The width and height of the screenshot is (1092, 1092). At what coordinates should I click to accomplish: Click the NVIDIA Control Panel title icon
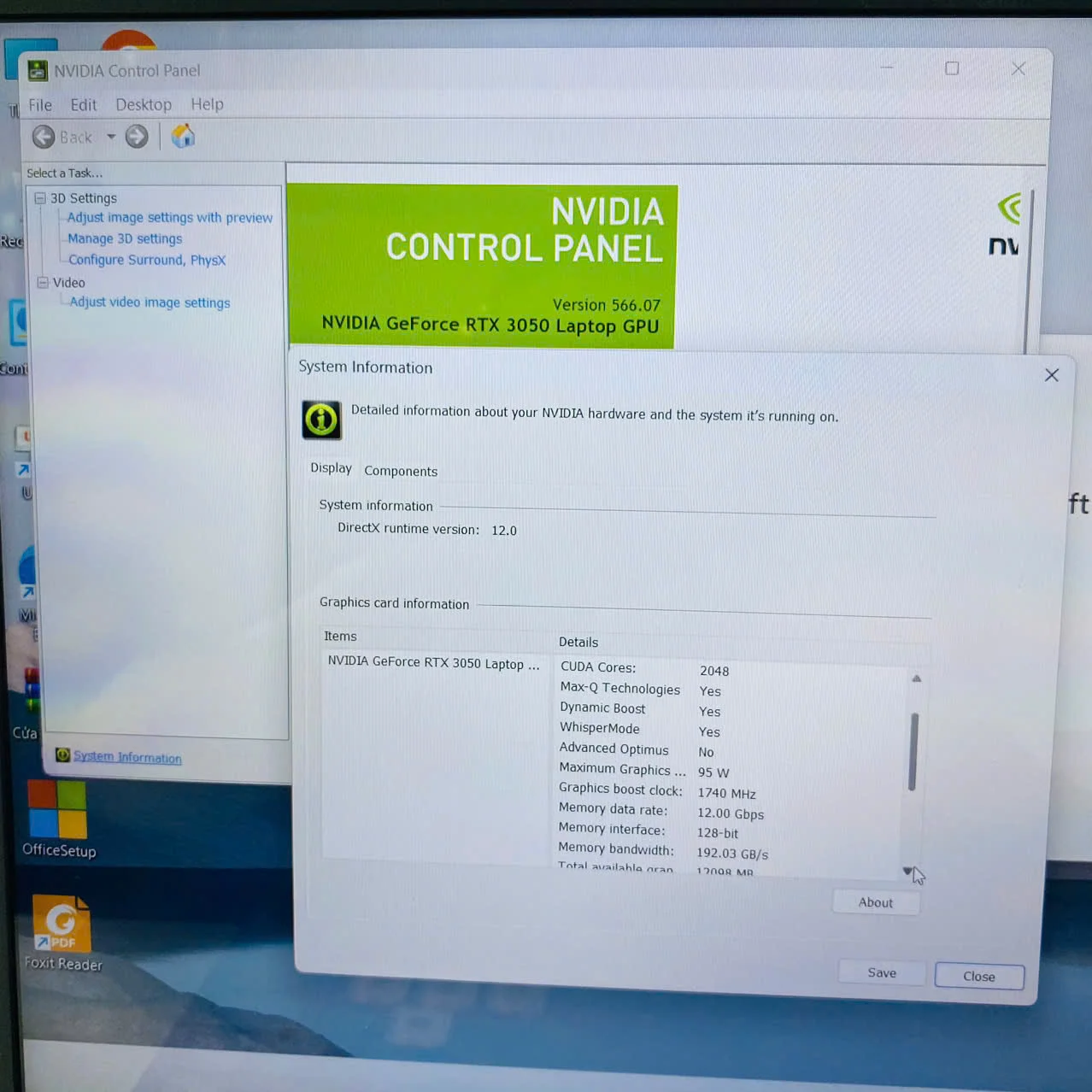(37, 70)
